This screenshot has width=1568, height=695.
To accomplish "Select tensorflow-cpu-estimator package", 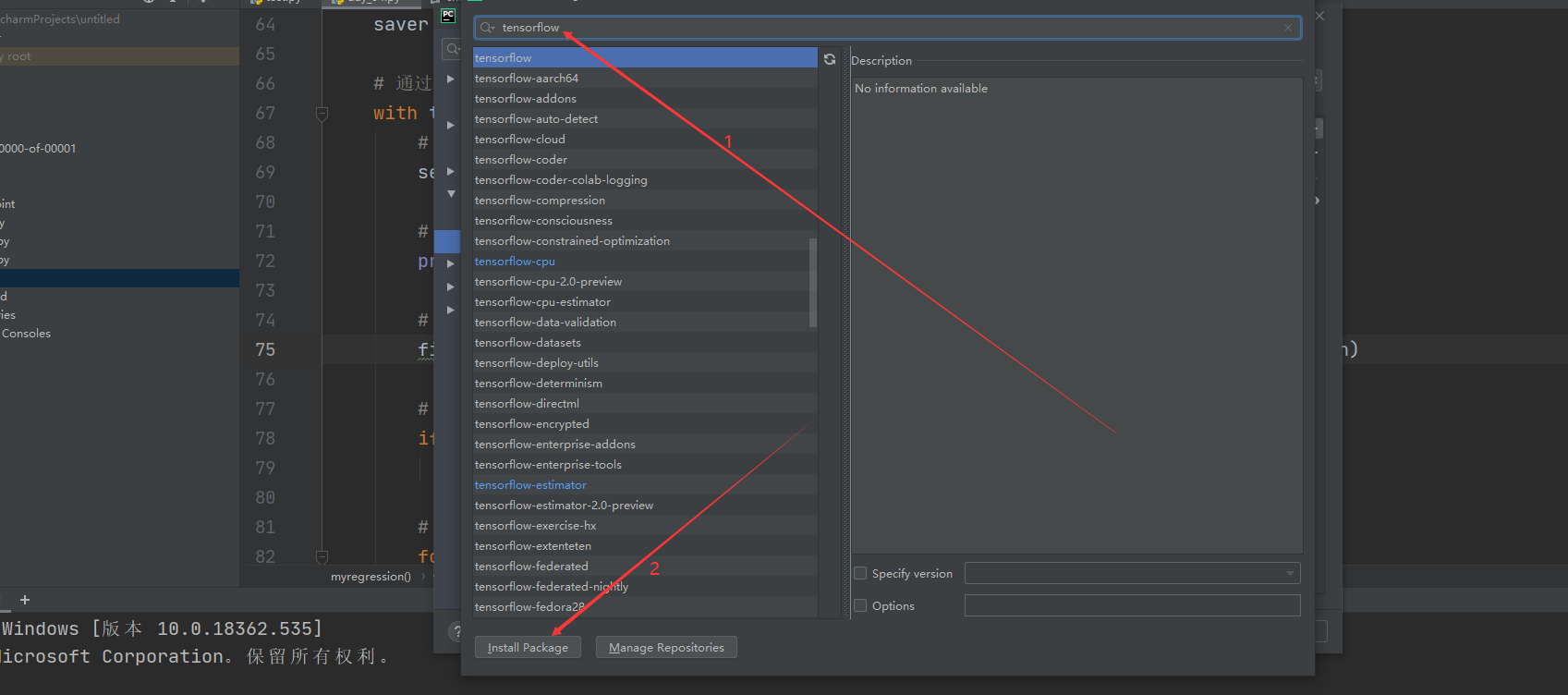I will point(645,301).
